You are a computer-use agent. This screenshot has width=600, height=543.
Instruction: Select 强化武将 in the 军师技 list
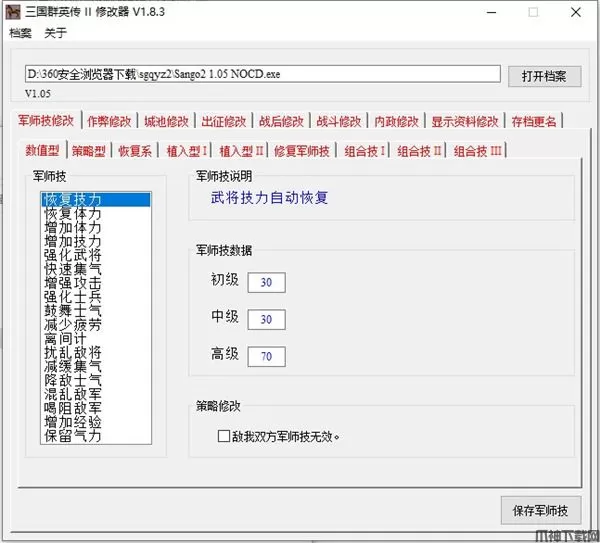click(72, 256)
